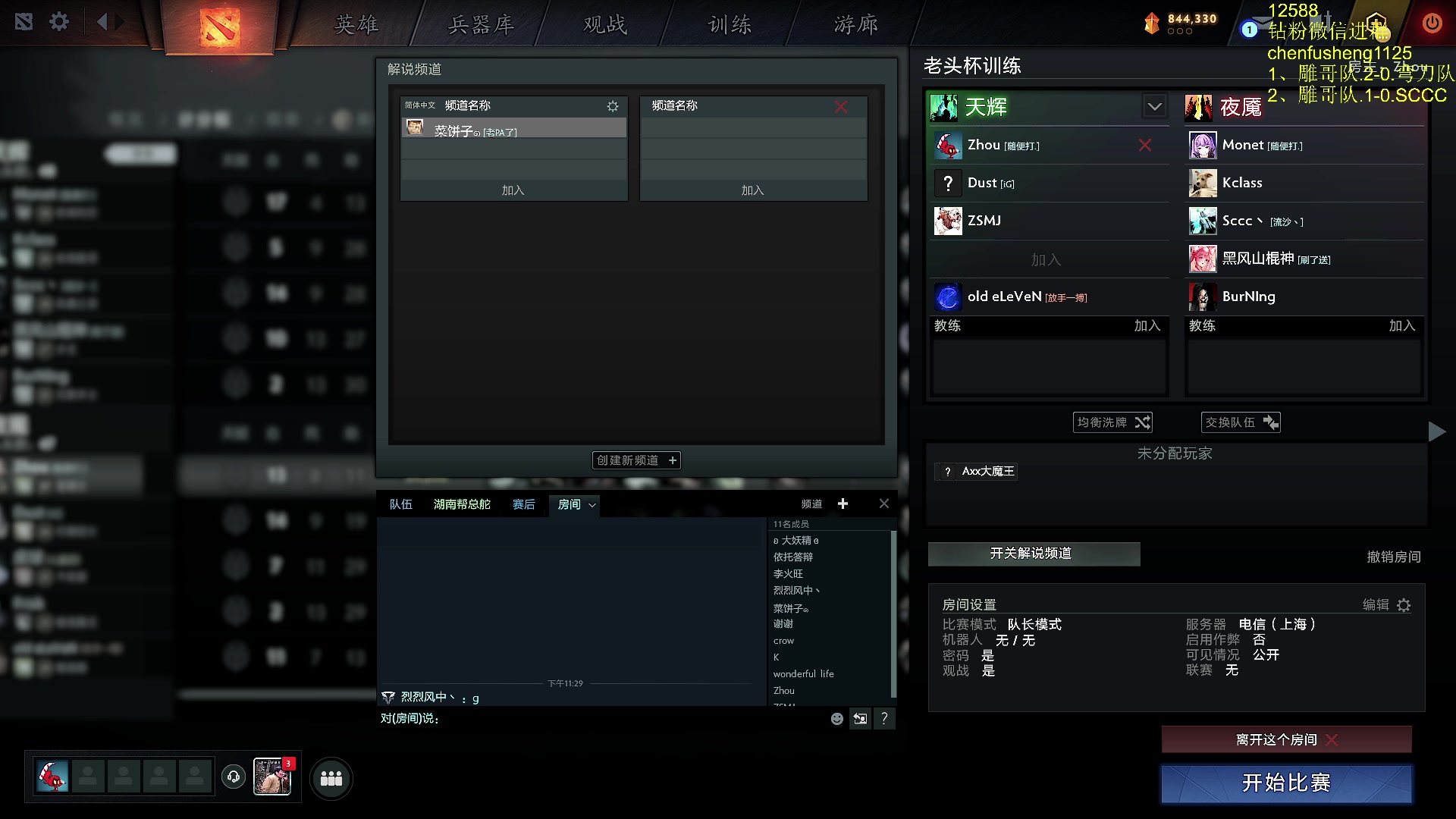The width and height of the screenshot is (1456, 819).
Task: Click the power quit icon
Action: pos(1432,23)
